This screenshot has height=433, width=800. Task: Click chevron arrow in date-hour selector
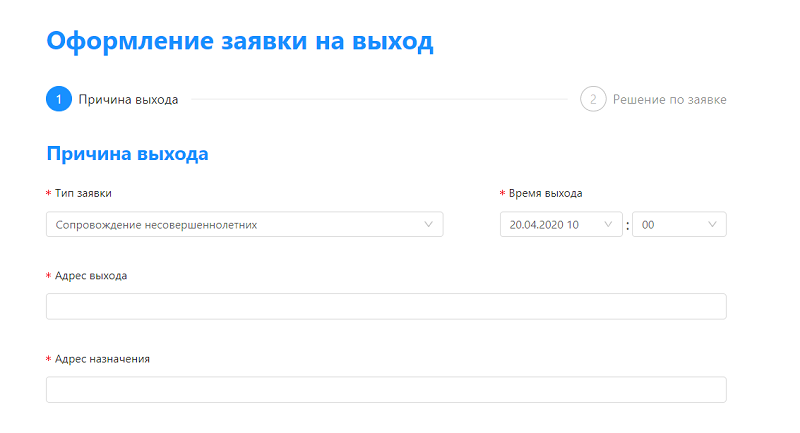coord(609,225)
